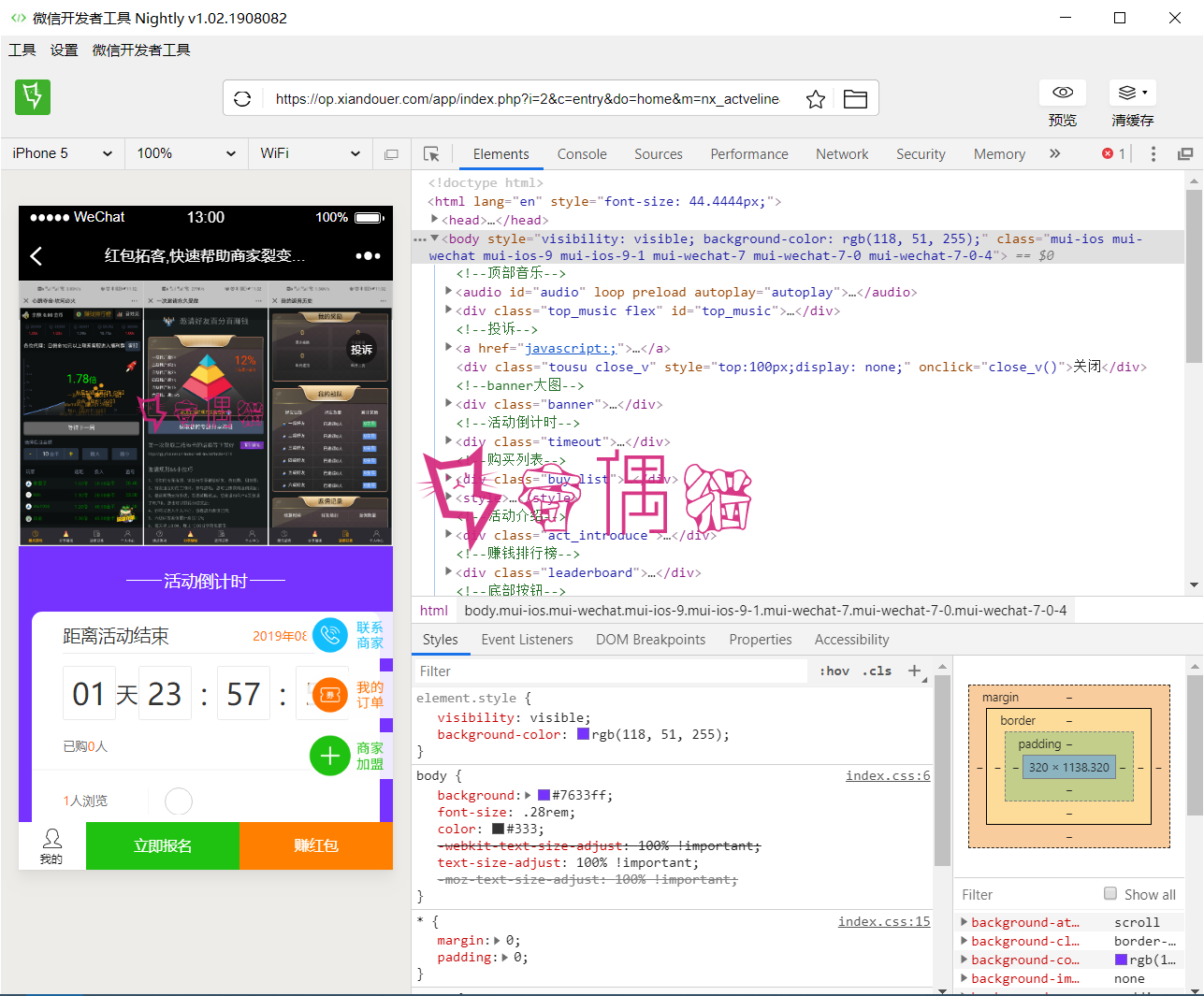Add new style rule plus icon
Screen dimensions: 1204x996
[914, 671]
